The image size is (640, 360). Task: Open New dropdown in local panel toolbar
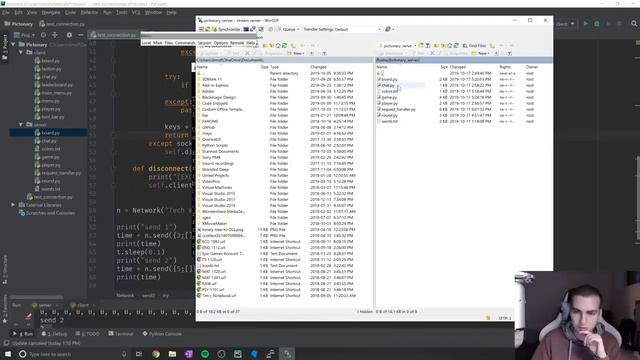coord(295,53)
